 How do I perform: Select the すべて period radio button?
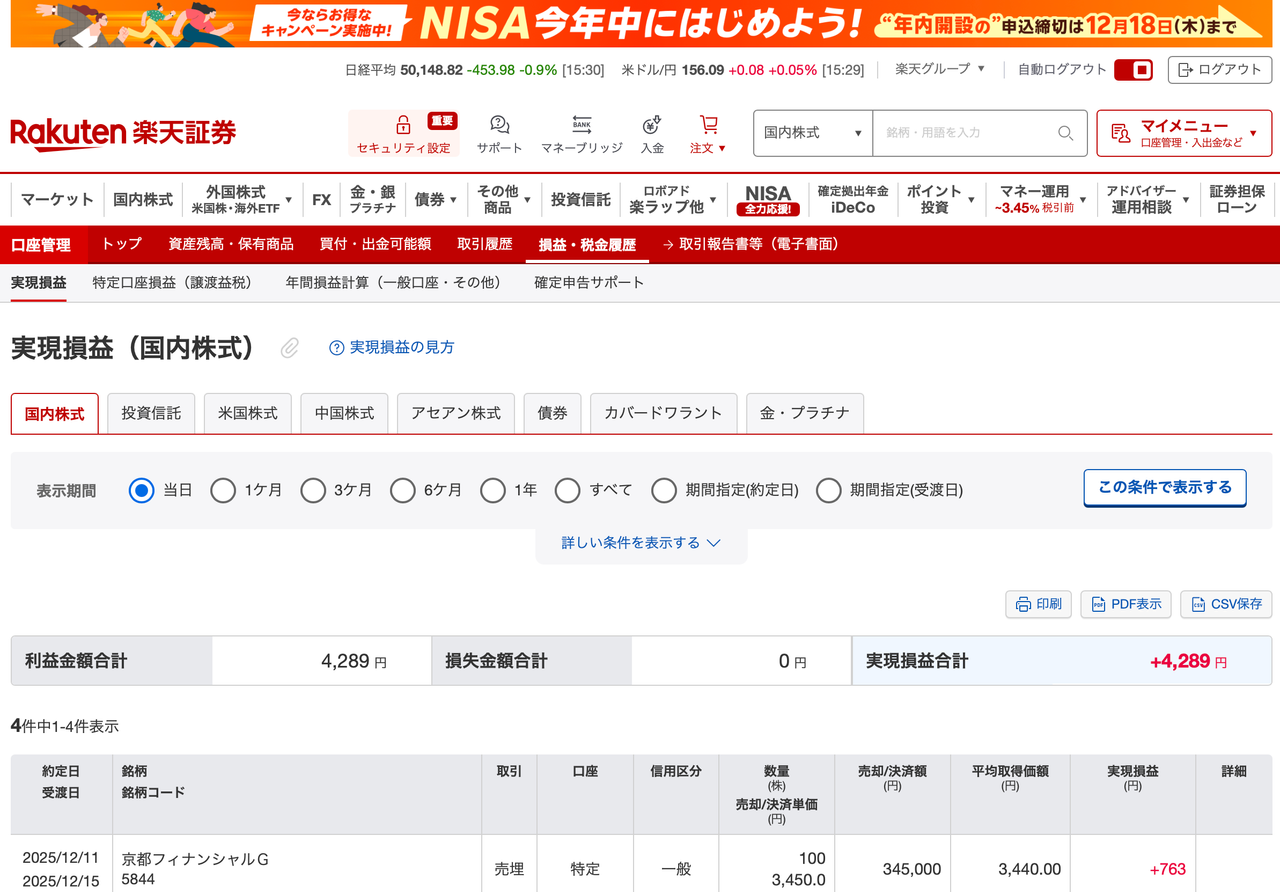568,490
